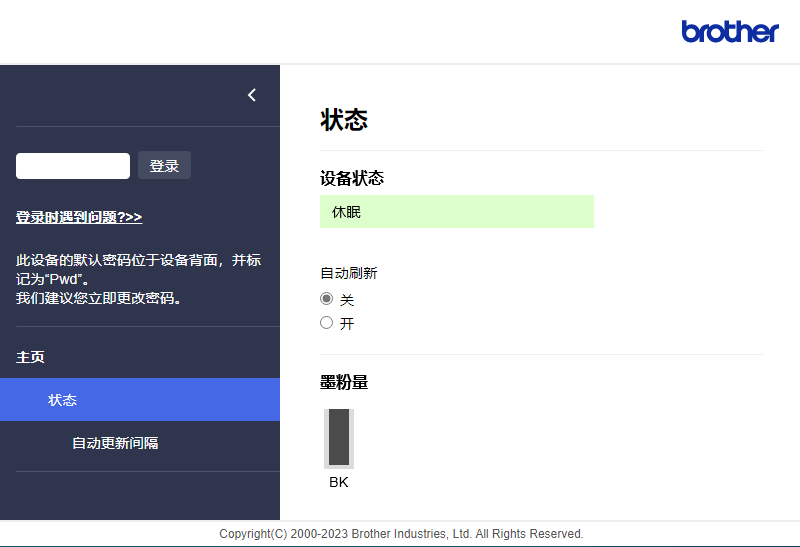Click the BK label under toner bar

[x=339, y=482]
